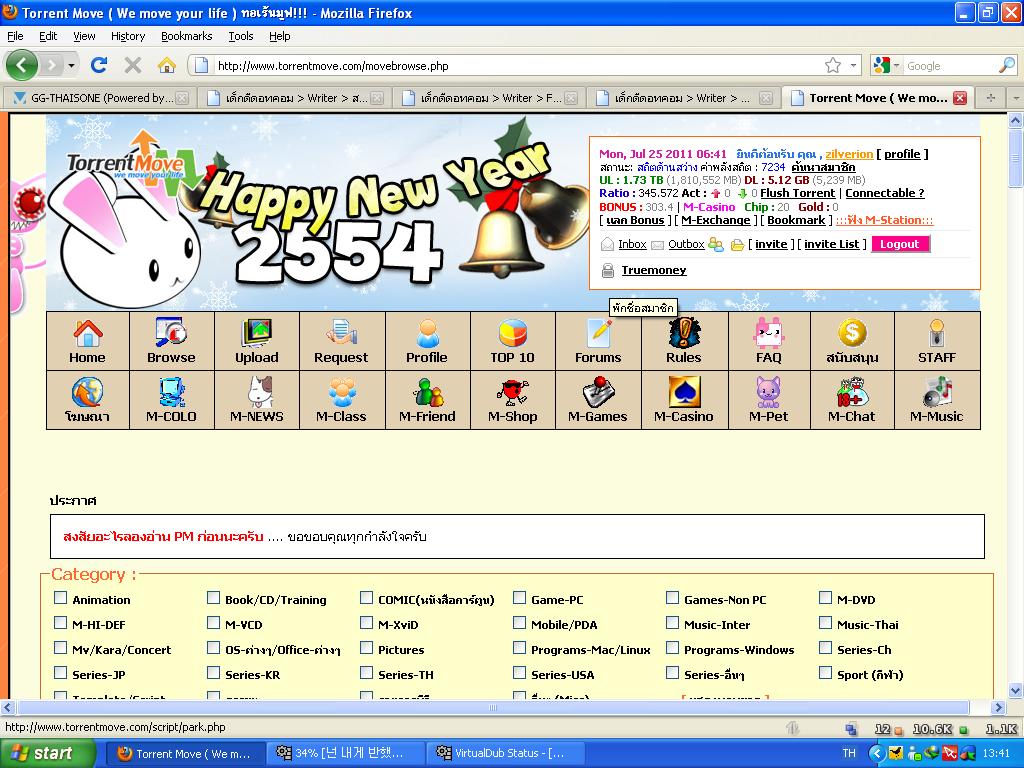
Task: Open the M-Games joystick icon
Action: coord(598,392)
